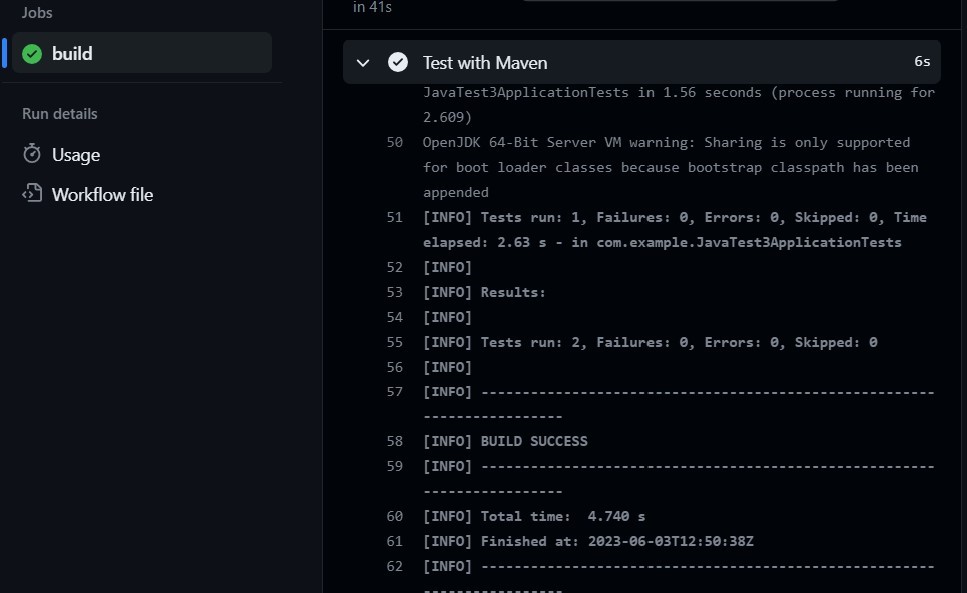The height and width of the screenshot is (593, 967).
Task: Click log line number 60
Action: pyautogui.click(x=395, y=517)
